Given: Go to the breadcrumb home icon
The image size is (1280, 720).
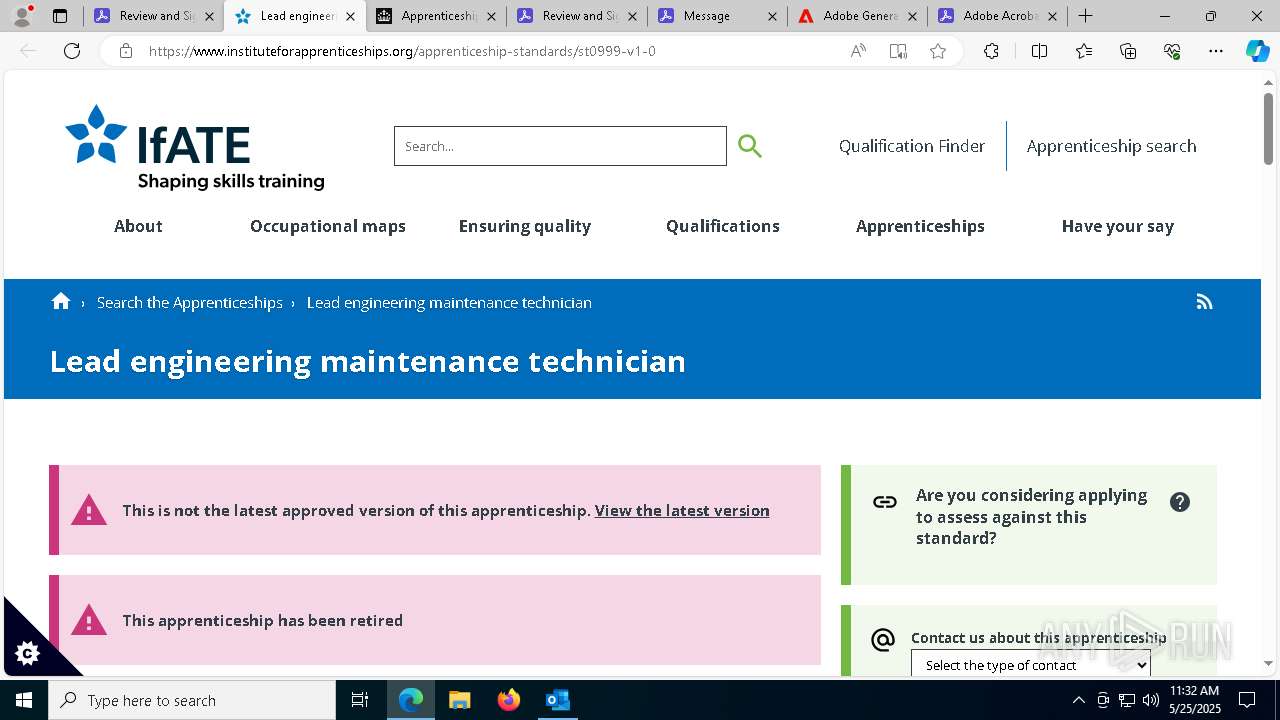Looking at the screenshot, I should (61, 302).
